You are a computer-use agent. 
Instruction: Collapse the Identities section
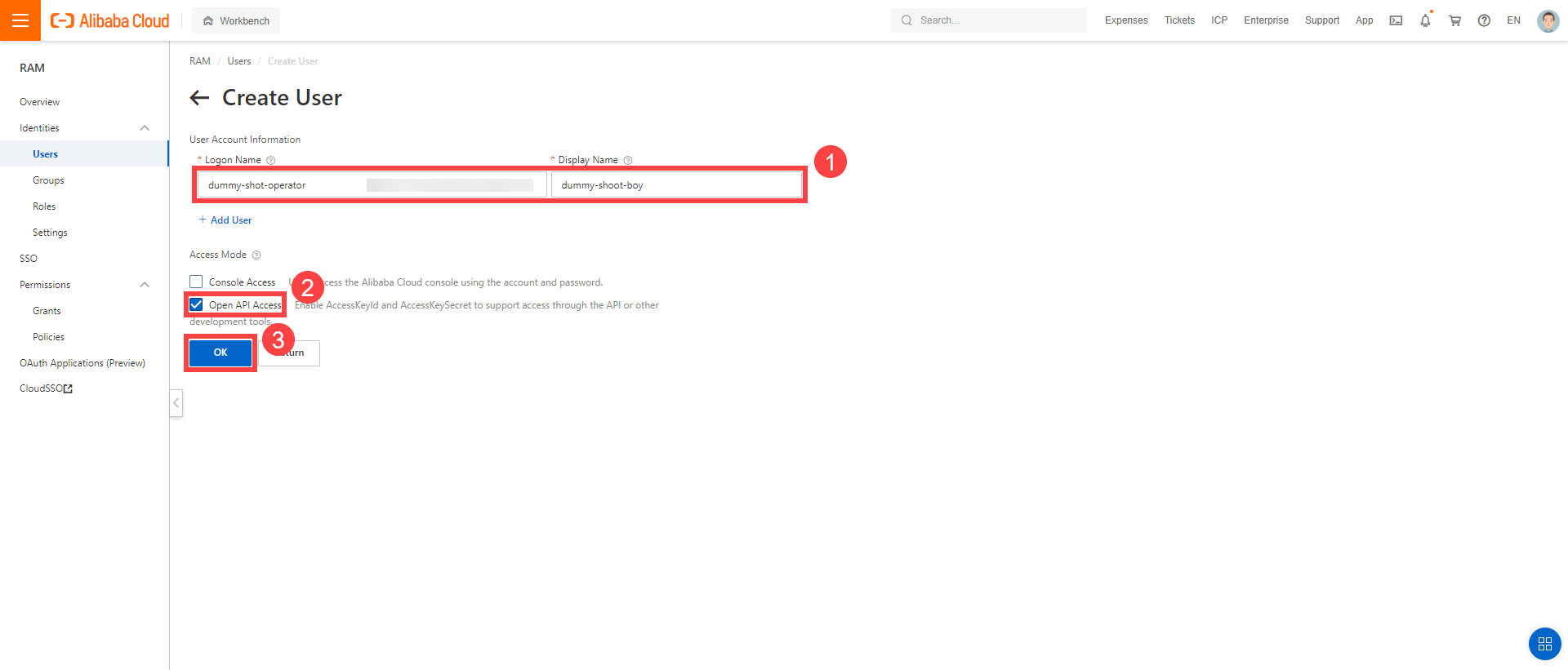pyautogui.click(x=145, y=128)
